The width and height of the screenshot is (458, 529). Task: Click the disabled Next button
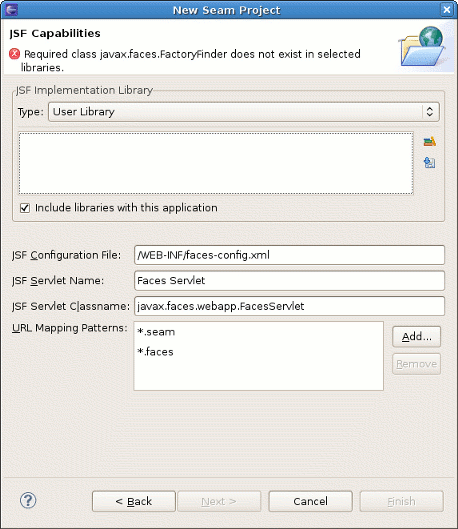pyautogui.click(x=219, y=501)
